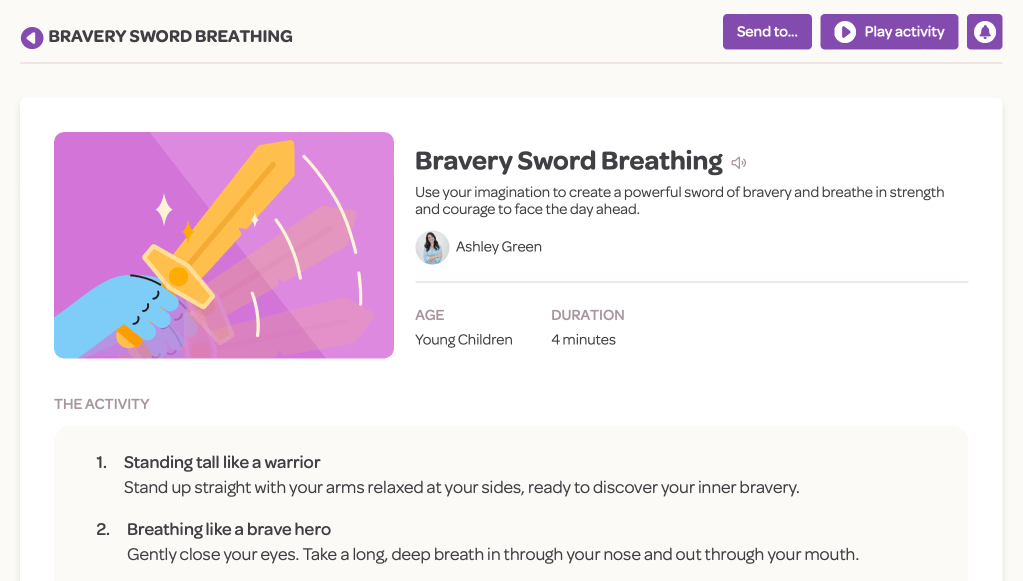Screen dimensions: 1023x581
Task: Click the Ashley Green author name
Action: (x=498, y=247)
